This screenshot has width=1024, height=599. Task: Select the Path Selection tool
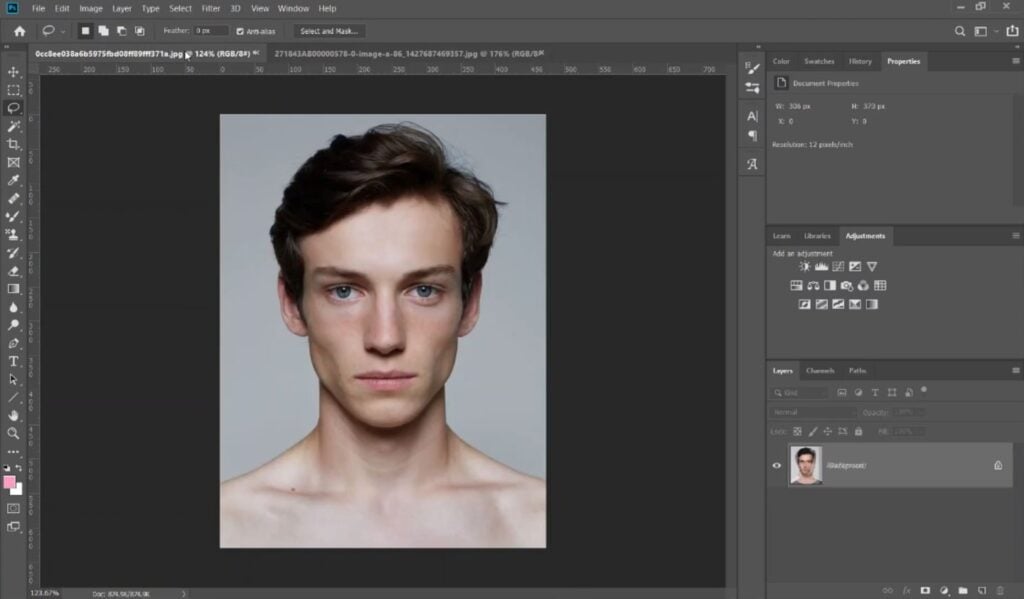point(13,380)
